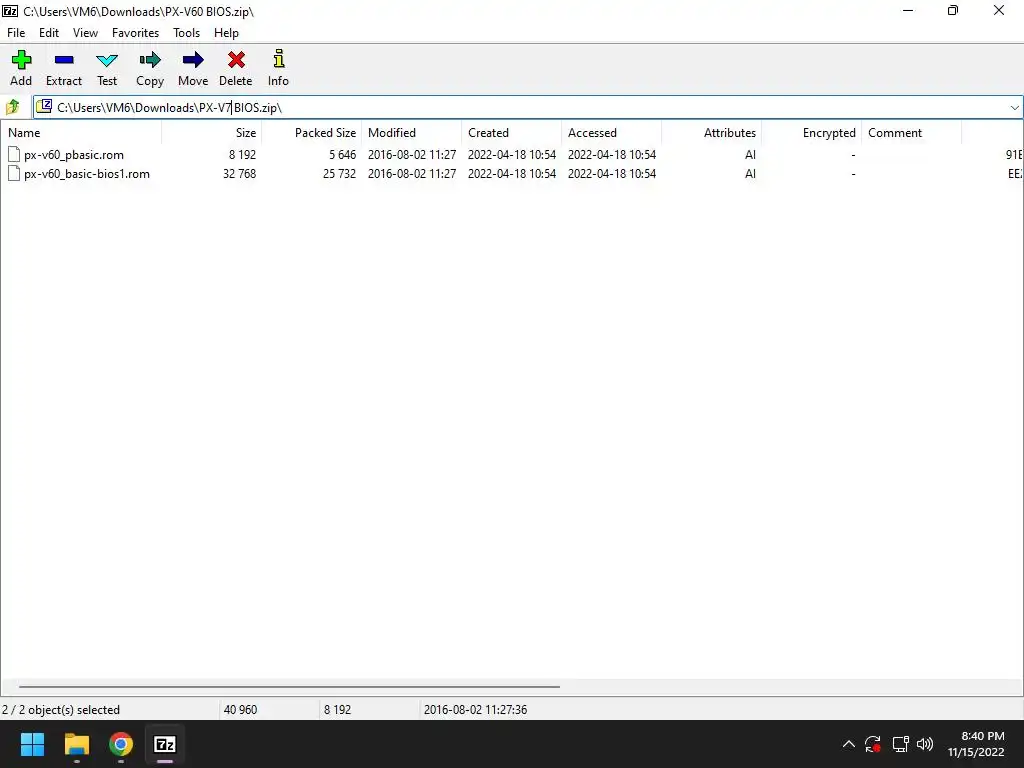Image resolution: width=1024 pixels, height=768 pixels.
Task: Launch Chrome from the taskbar
Action: point(121,744)
